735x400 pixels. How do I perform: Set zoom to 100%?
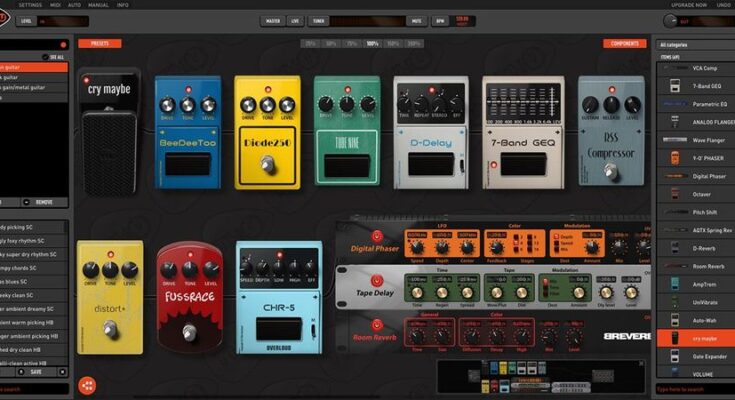[x=373, y=44]
